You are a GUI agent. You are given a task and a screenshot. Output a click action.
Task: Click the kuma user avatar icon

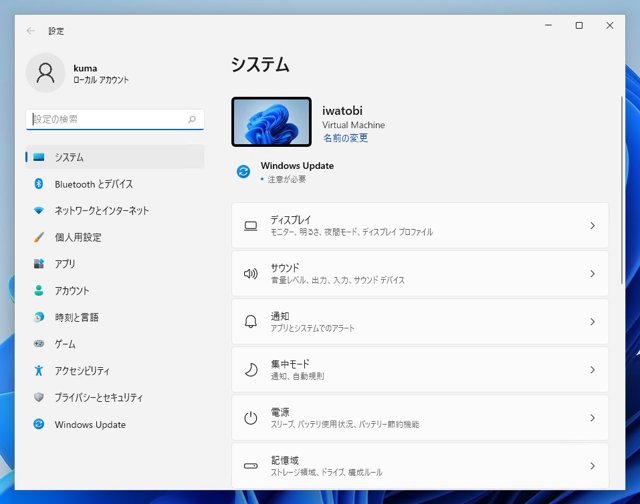point(45,73)
